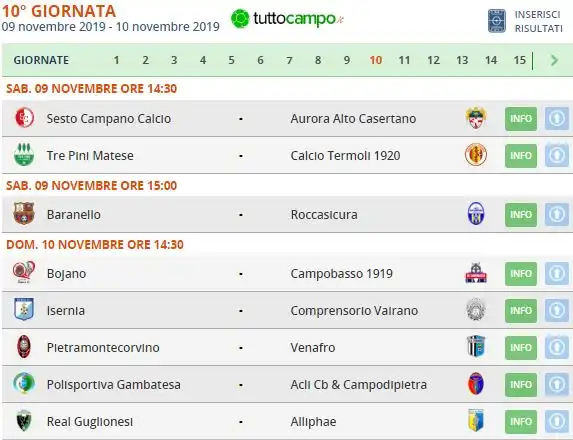Viewport: 573px width, 440px height.
Task: Click the tuttocampo logo
Action: coord(287,19)
